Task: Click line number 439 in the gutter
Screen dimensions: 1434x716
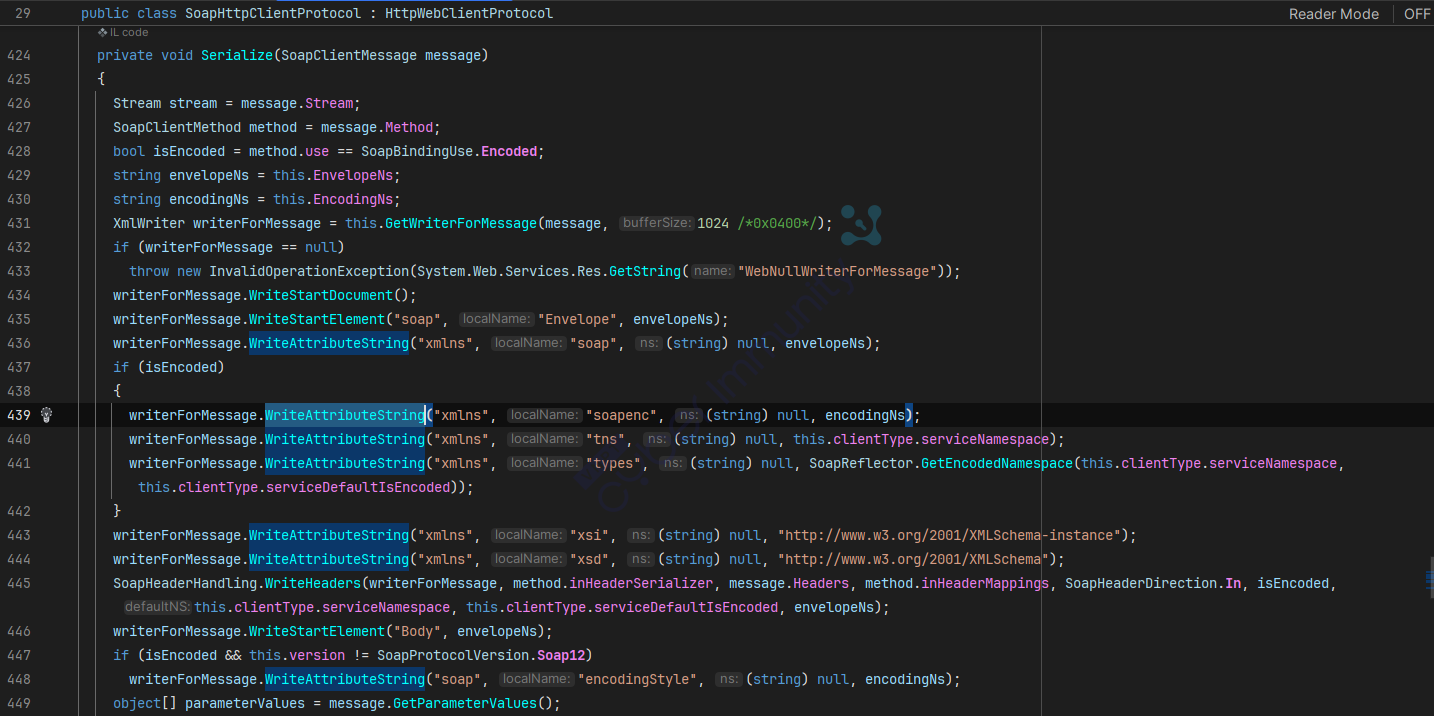Action: [x=18, y=415]
